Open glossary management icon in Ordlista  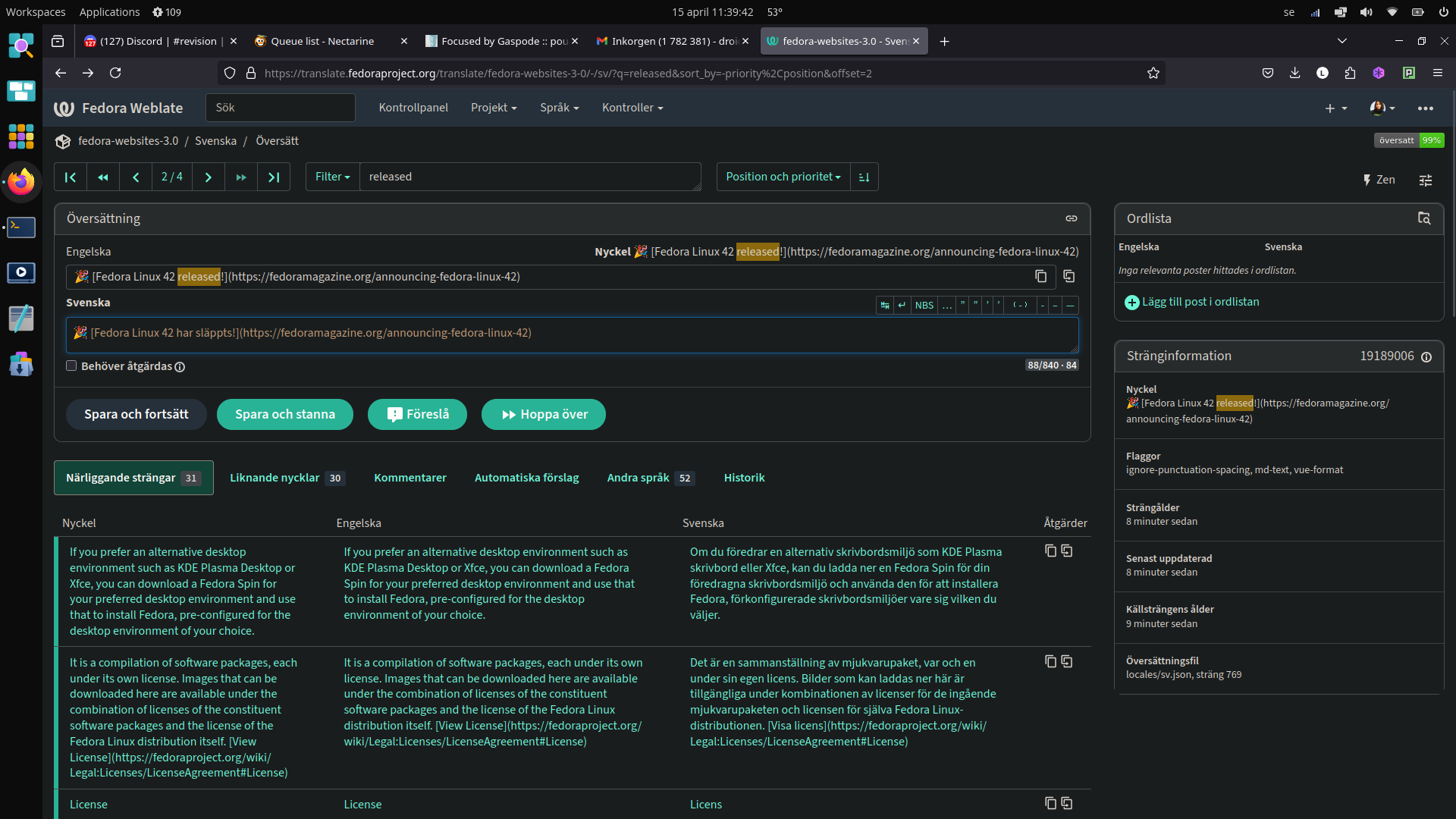point(1424,218)
